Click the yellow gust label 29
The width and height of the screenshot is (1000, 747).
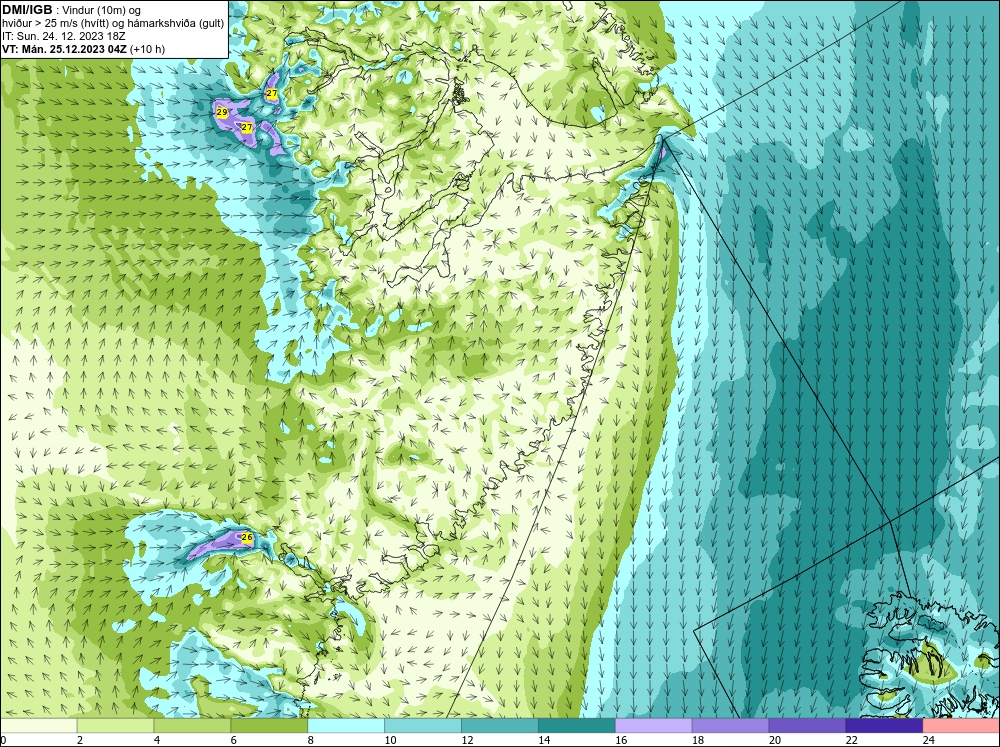click(x=222, y=112)
